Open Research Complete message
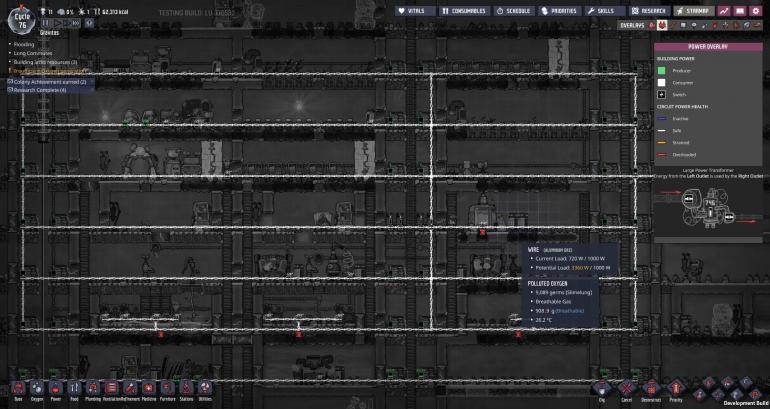This screenshot has width=770, height=409. click(x=51, y=90)
